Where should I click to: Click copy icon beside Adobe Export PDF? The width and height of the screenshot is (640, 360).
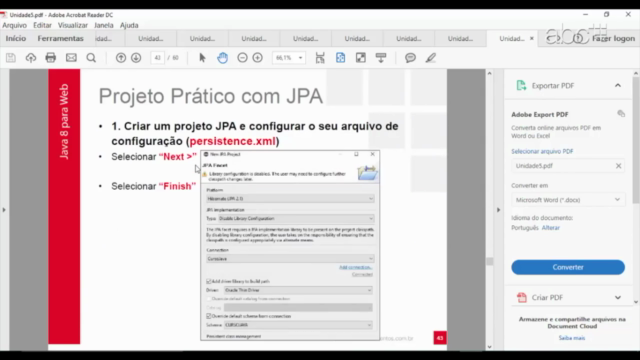click(621, 114)
